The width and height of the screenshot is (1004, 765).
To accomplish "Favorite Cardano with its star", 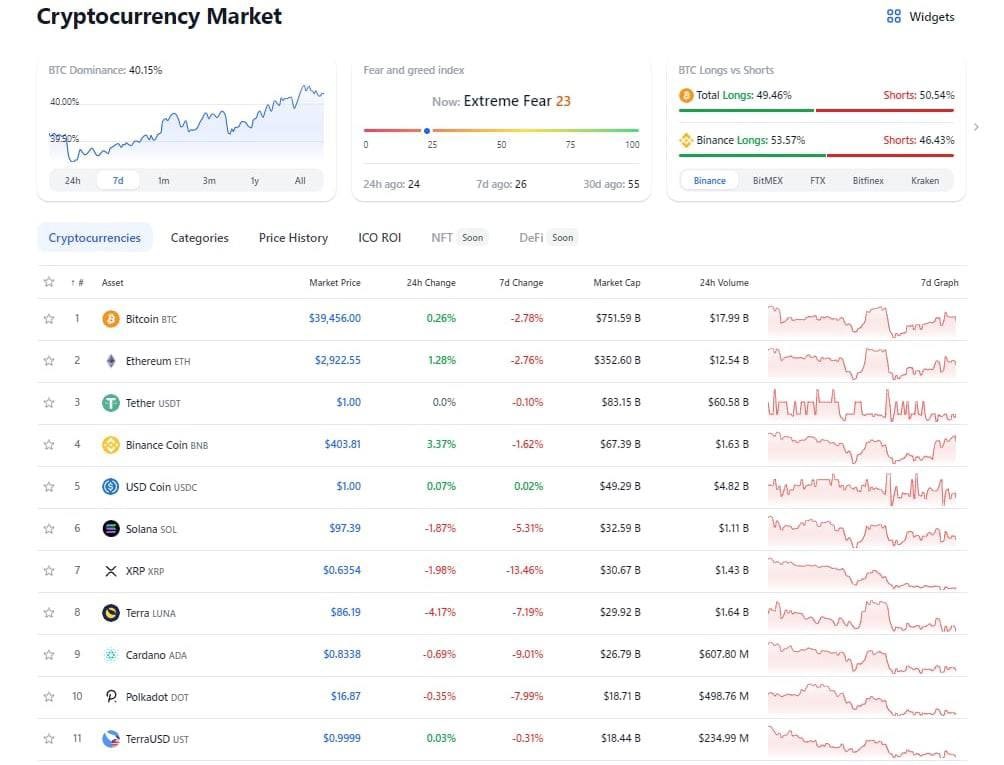I will (x=49, y=655).
